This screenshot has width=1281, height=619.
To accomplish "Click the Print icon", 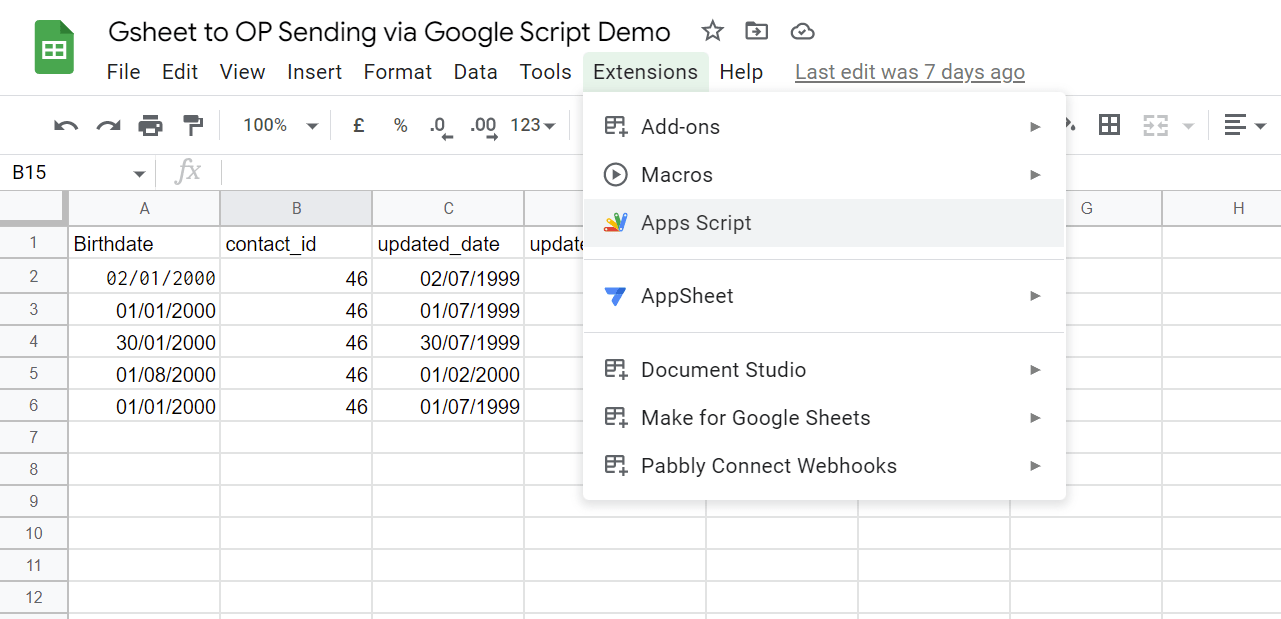I will click(x=150, y=125).
